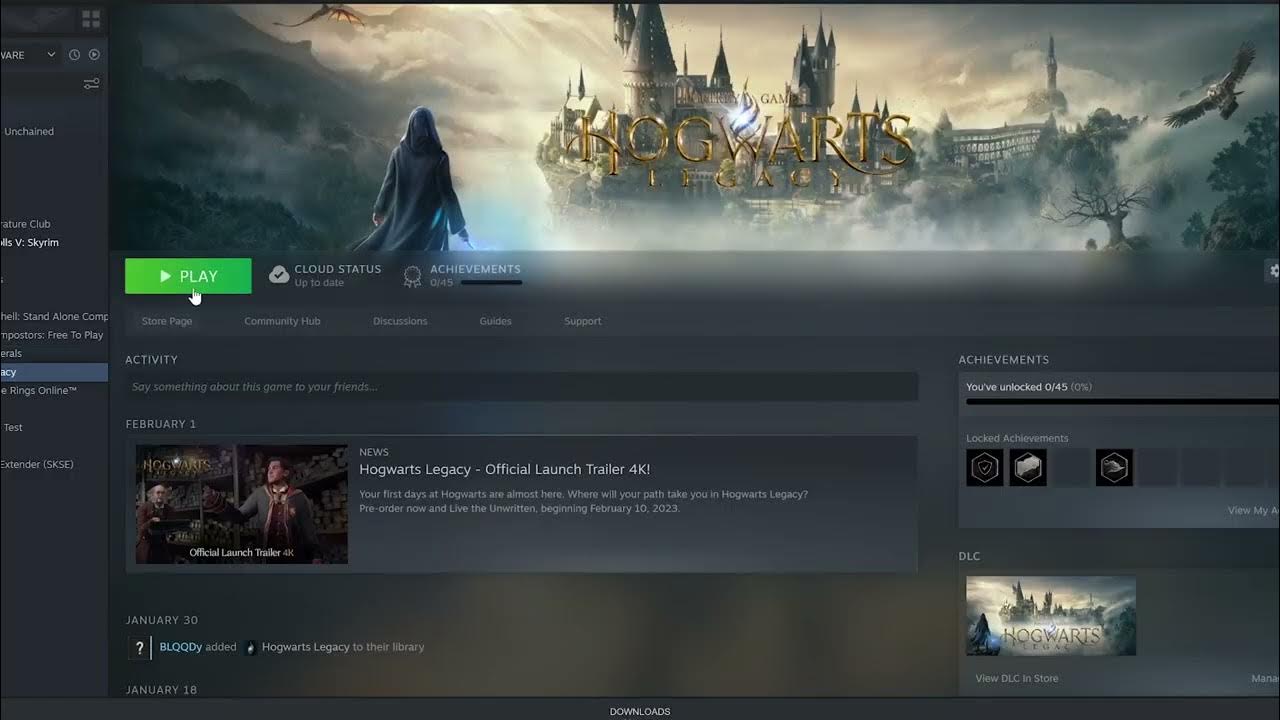Click the 'JANUARY 30' date heading

pos(162,620)
